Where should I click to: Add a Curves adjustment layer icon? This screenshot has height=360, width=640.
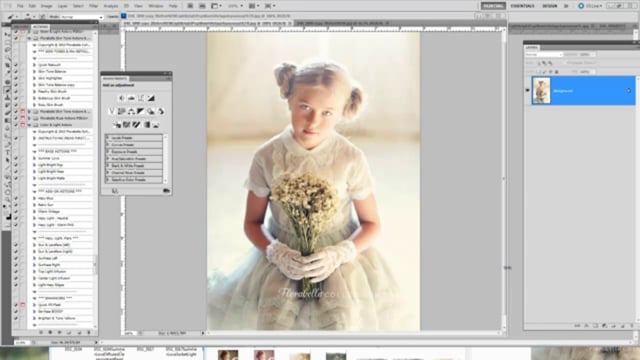tap(141, 98)
